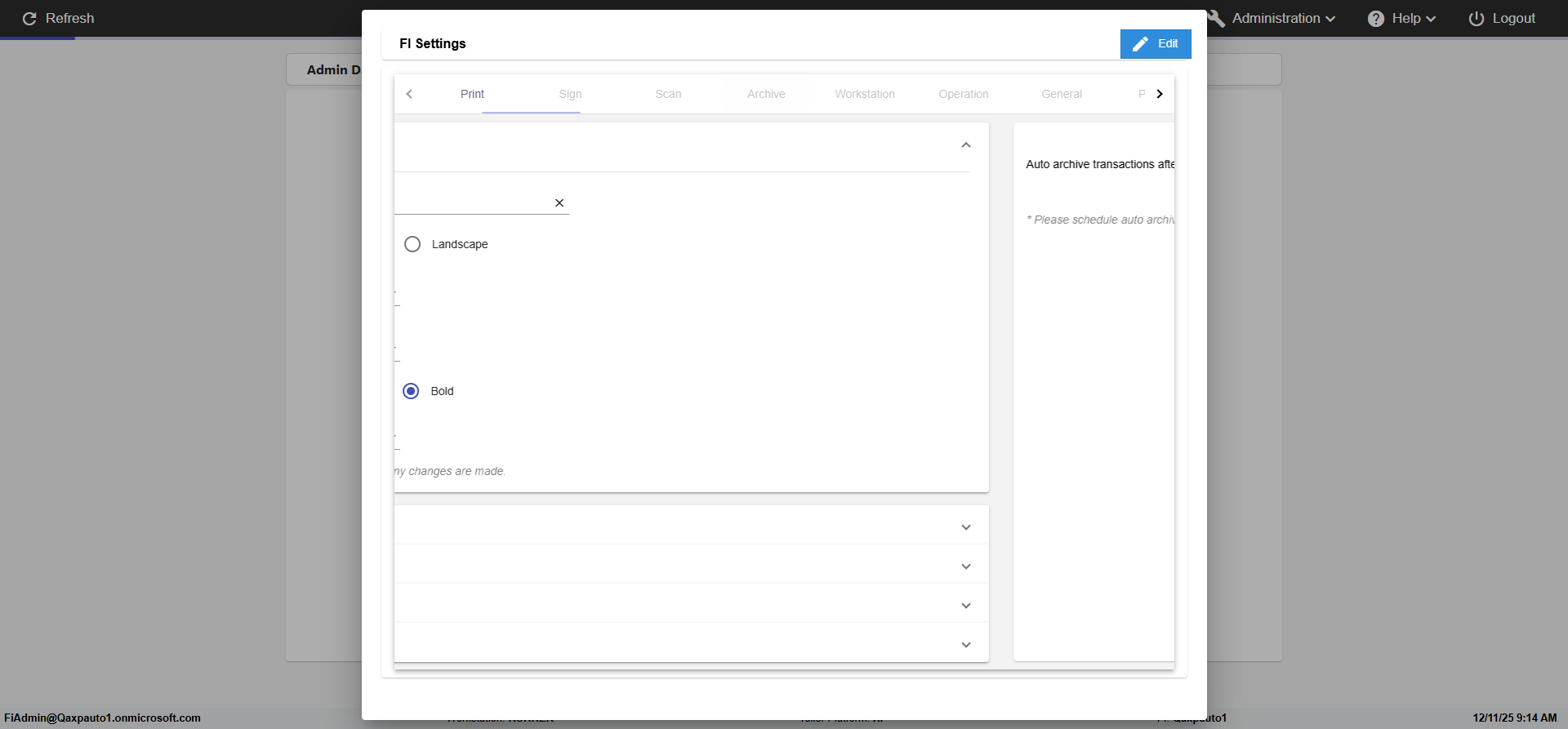Select the Bold radio button
Image resolution: width=1568 pixels, height=729 pixels.
(x=412, y=391)
